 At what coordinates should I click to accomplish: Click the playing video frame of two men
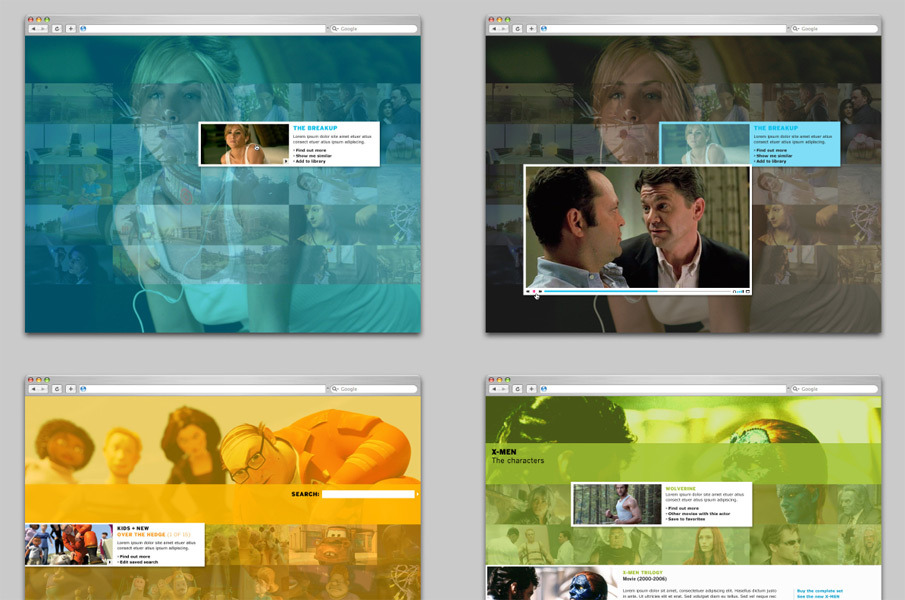pos(637,227)
